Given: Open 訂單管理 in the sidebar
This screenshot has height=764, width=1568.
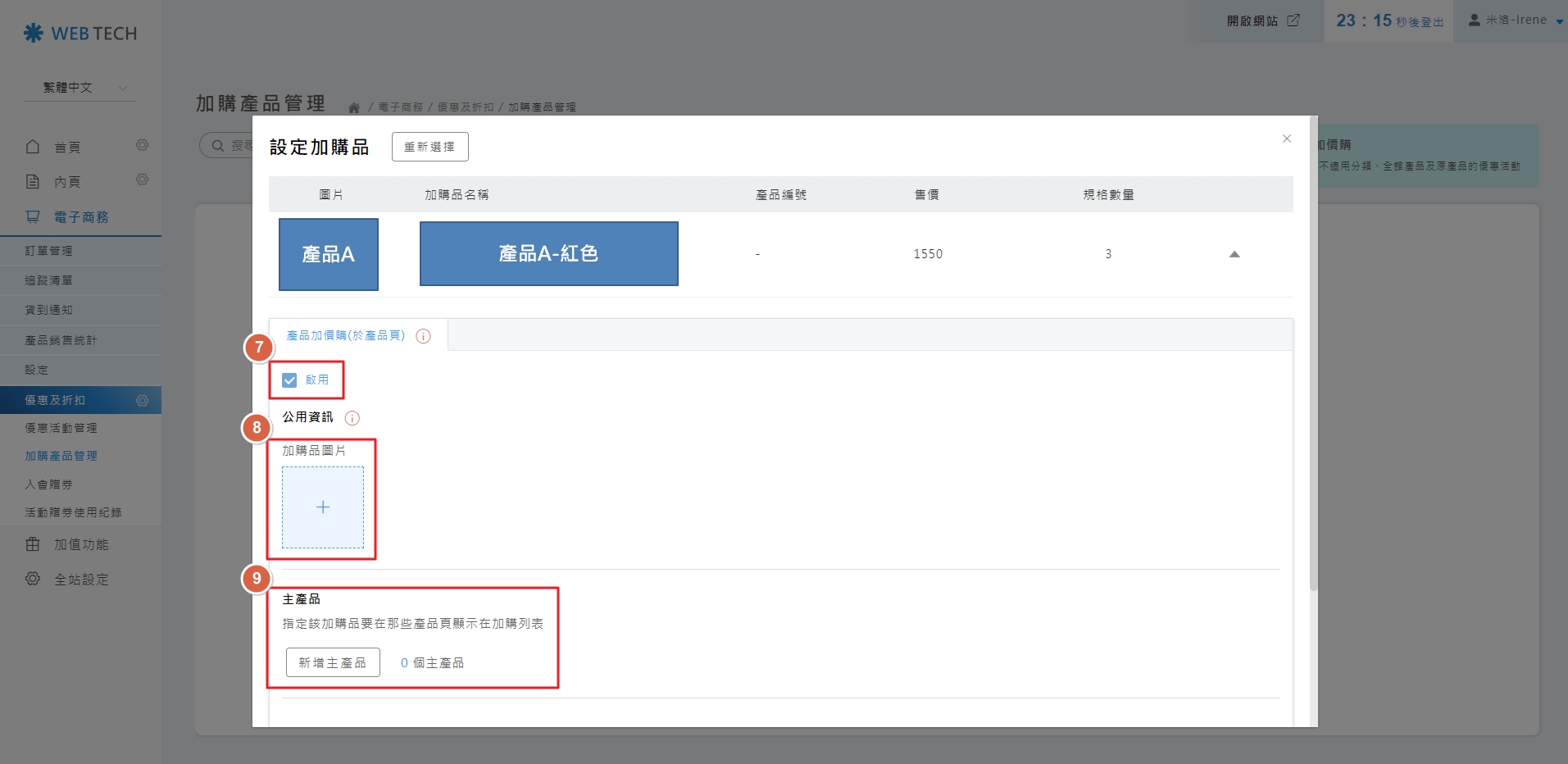Looking at the screenshot, I should (x=49, y=251).
